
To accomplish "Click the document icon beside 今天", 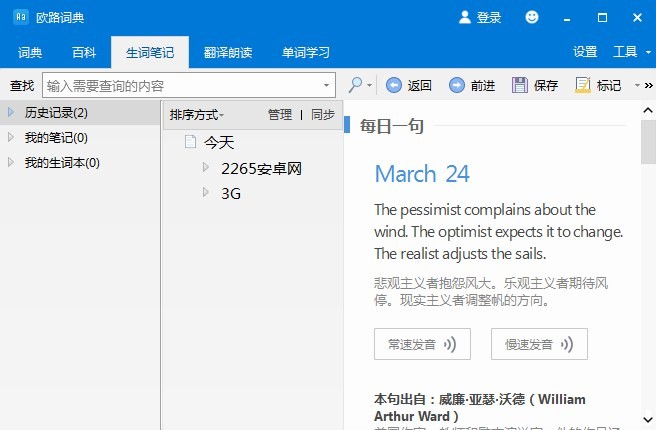I will [190, 142].
